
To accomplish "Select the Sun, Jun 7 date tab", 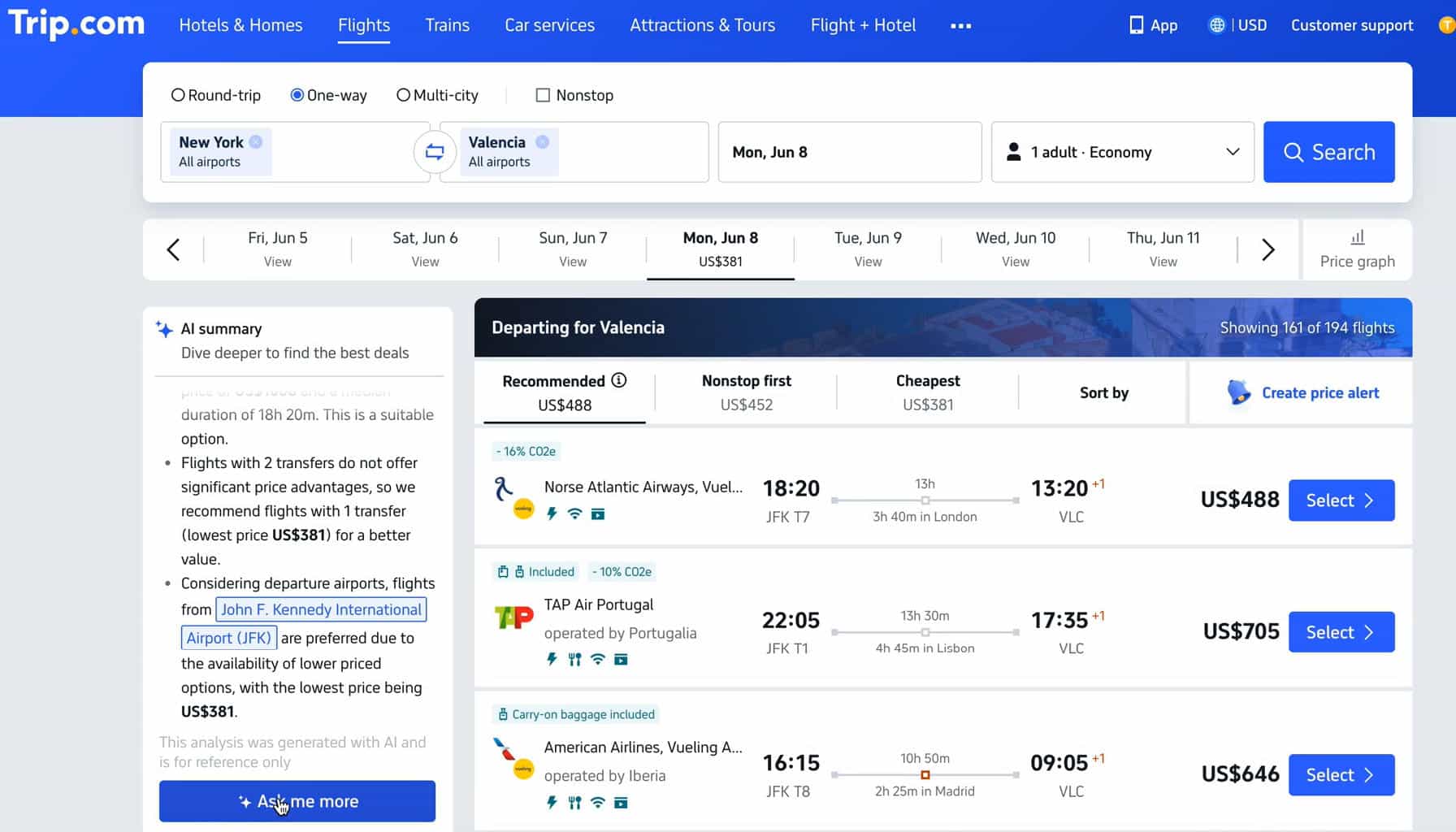I will tap(573, 249).
